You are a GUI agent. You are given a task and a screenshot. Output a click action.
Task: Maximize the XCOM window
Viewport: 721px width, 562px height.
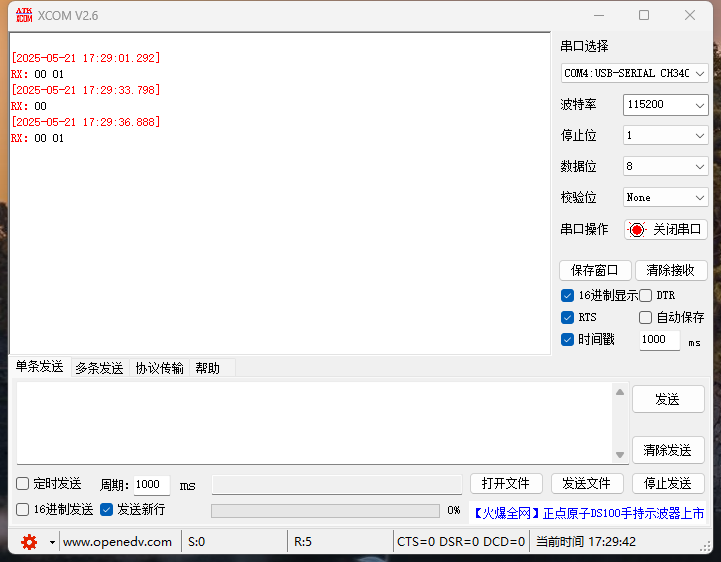(x=644, y=15)
